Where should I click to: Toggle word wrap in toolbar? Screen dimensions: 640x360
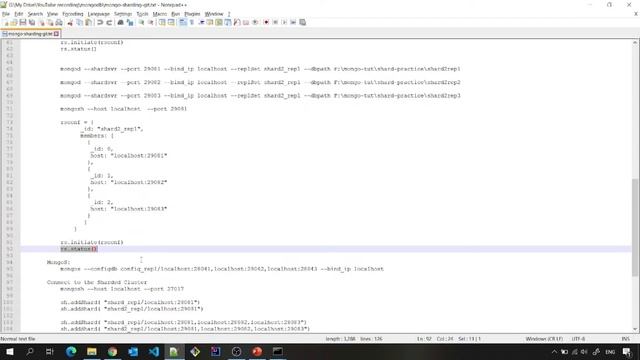182,22
